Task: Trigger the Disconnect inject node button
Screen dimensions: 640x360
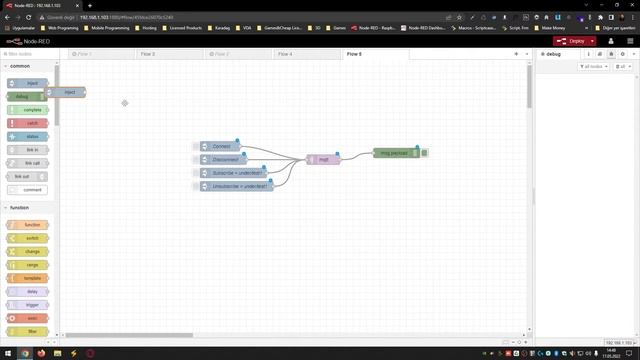Action: (196, 160)
